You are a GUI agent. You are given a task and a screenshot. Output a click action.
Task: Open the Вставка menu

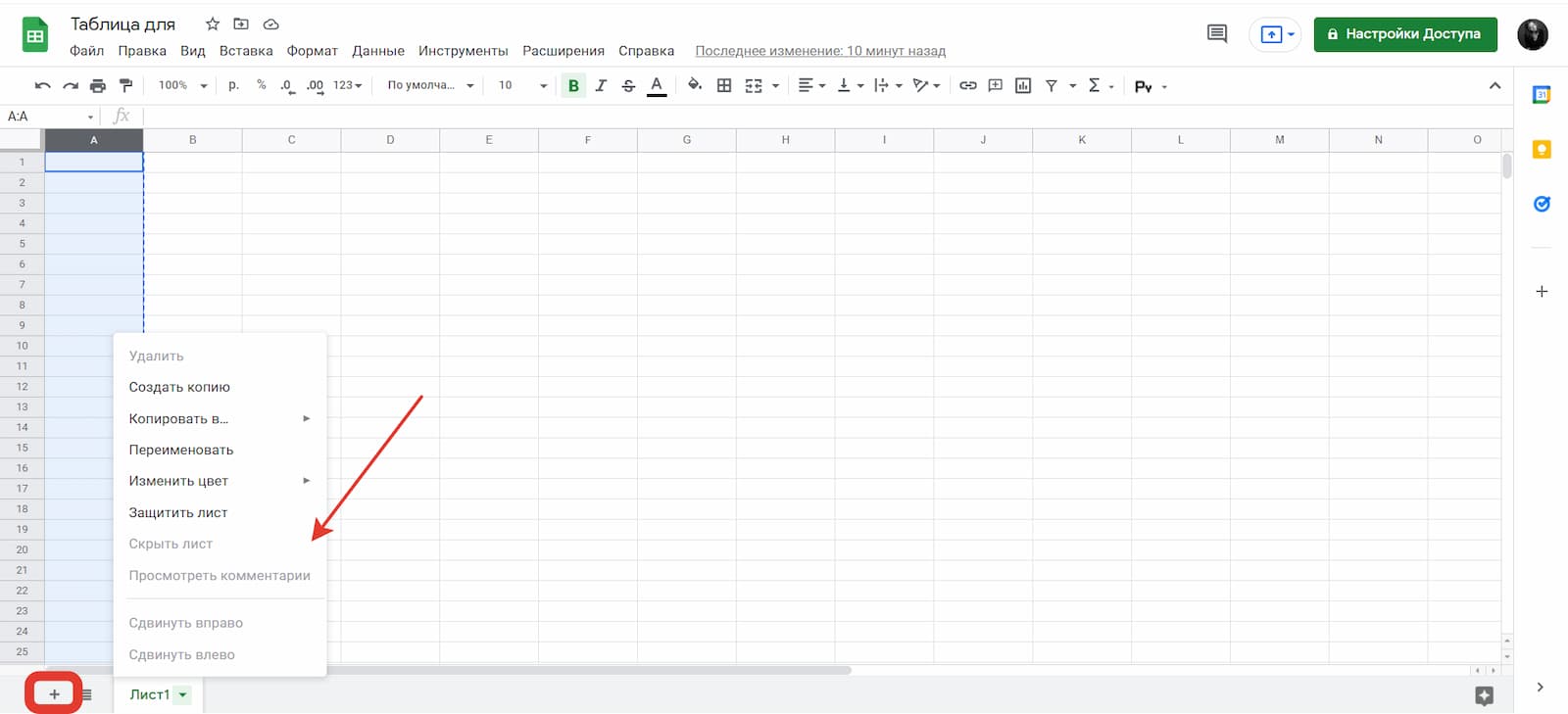click(x=245, y=51)
